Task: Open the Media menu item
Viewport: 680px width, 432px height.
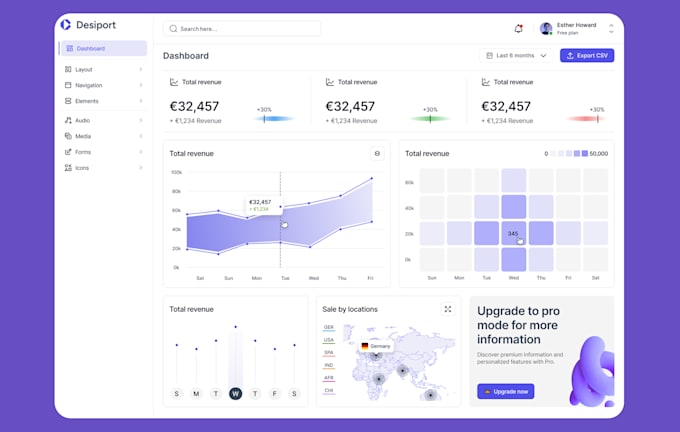Action: tap(104, 136)
